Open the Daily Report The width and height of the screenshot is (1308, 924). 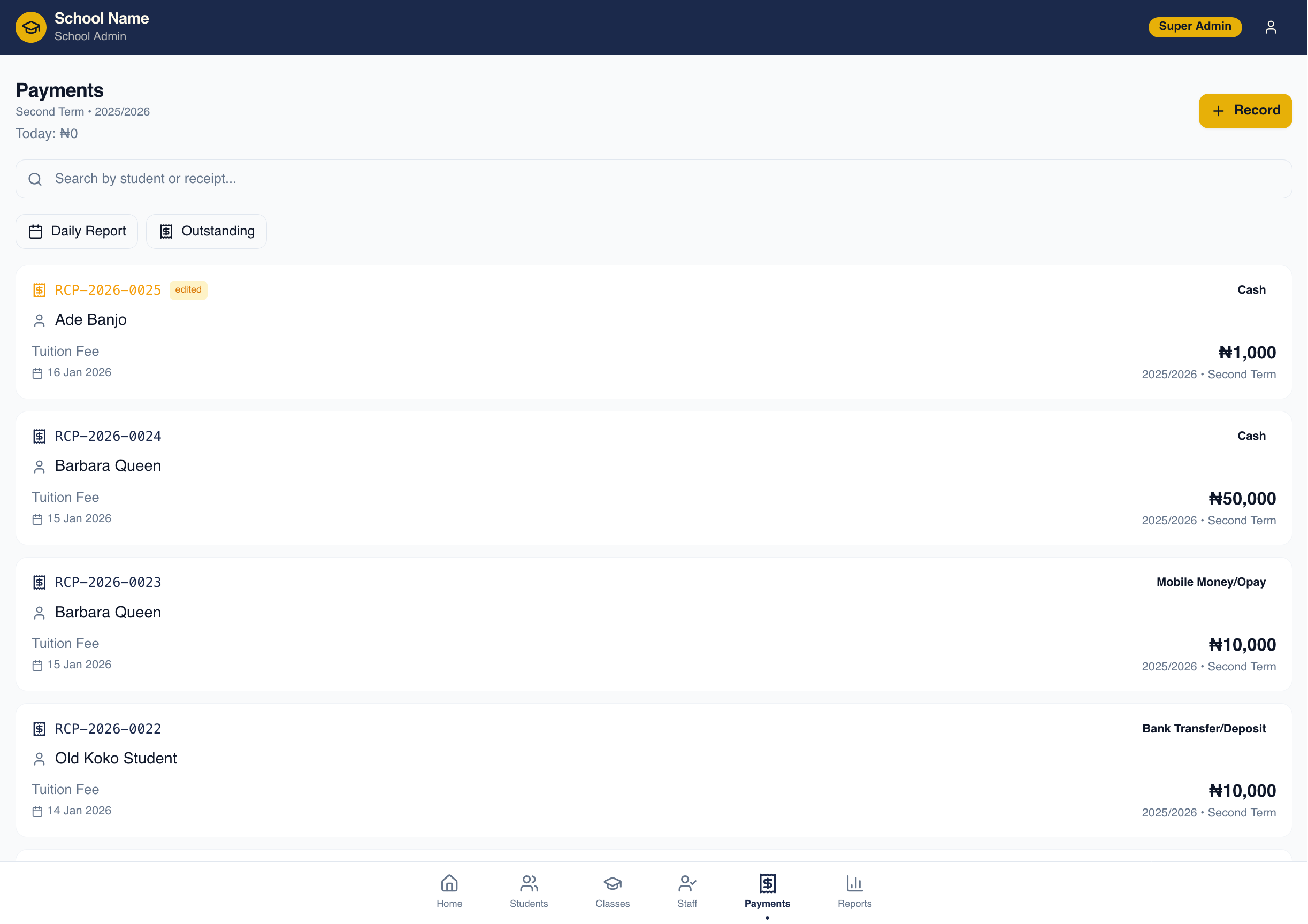tap(77, 231)
